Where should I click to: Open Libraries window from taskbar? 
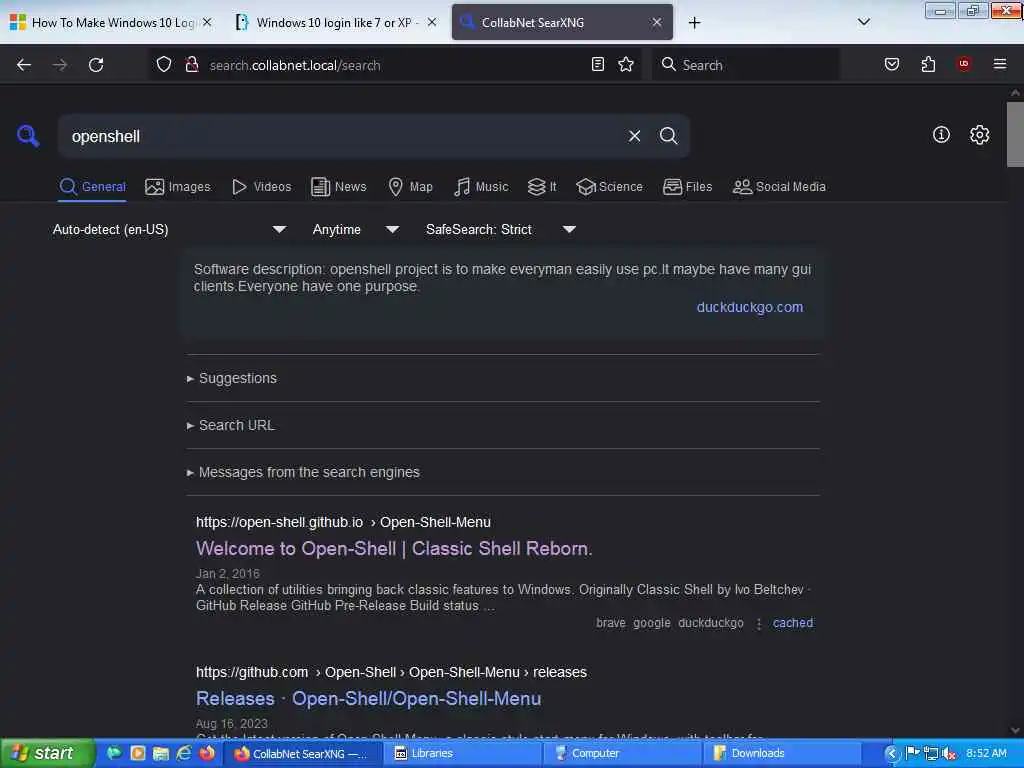coord(464,754)
